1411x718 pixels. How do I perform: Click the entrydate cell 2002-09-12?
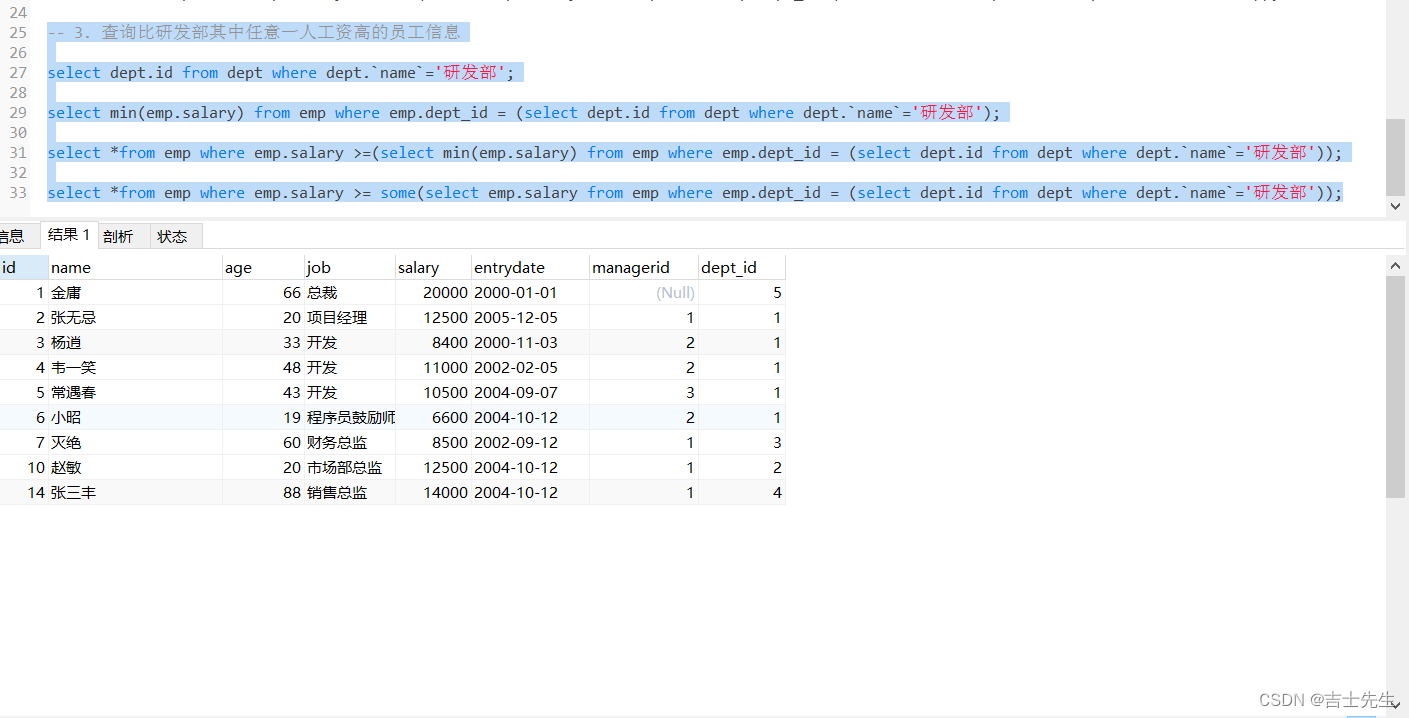tap(529, 443)
